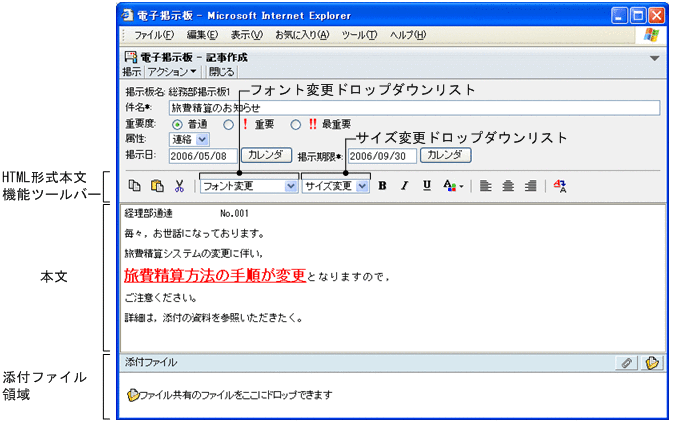
Task: Click the Windows flag logo
Action: tap(651, 35)
